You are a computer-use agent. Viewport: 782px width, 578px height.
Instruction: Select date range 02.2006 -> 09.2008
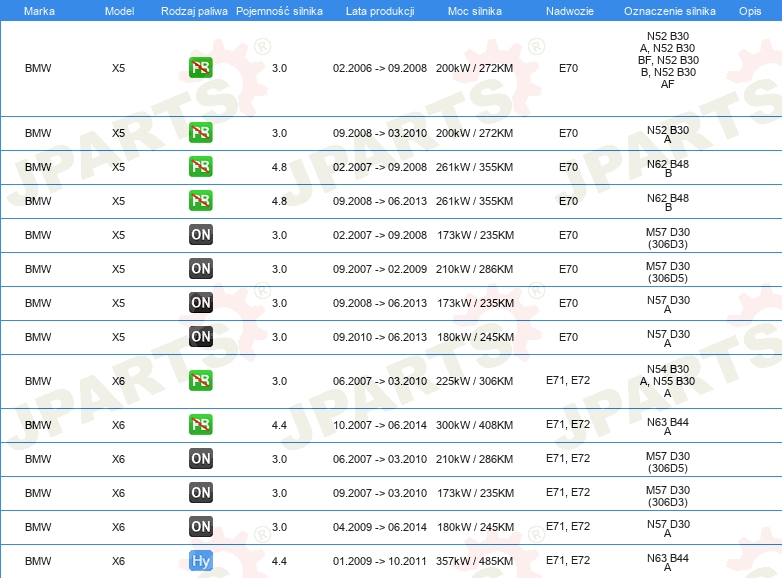[380, 68]
